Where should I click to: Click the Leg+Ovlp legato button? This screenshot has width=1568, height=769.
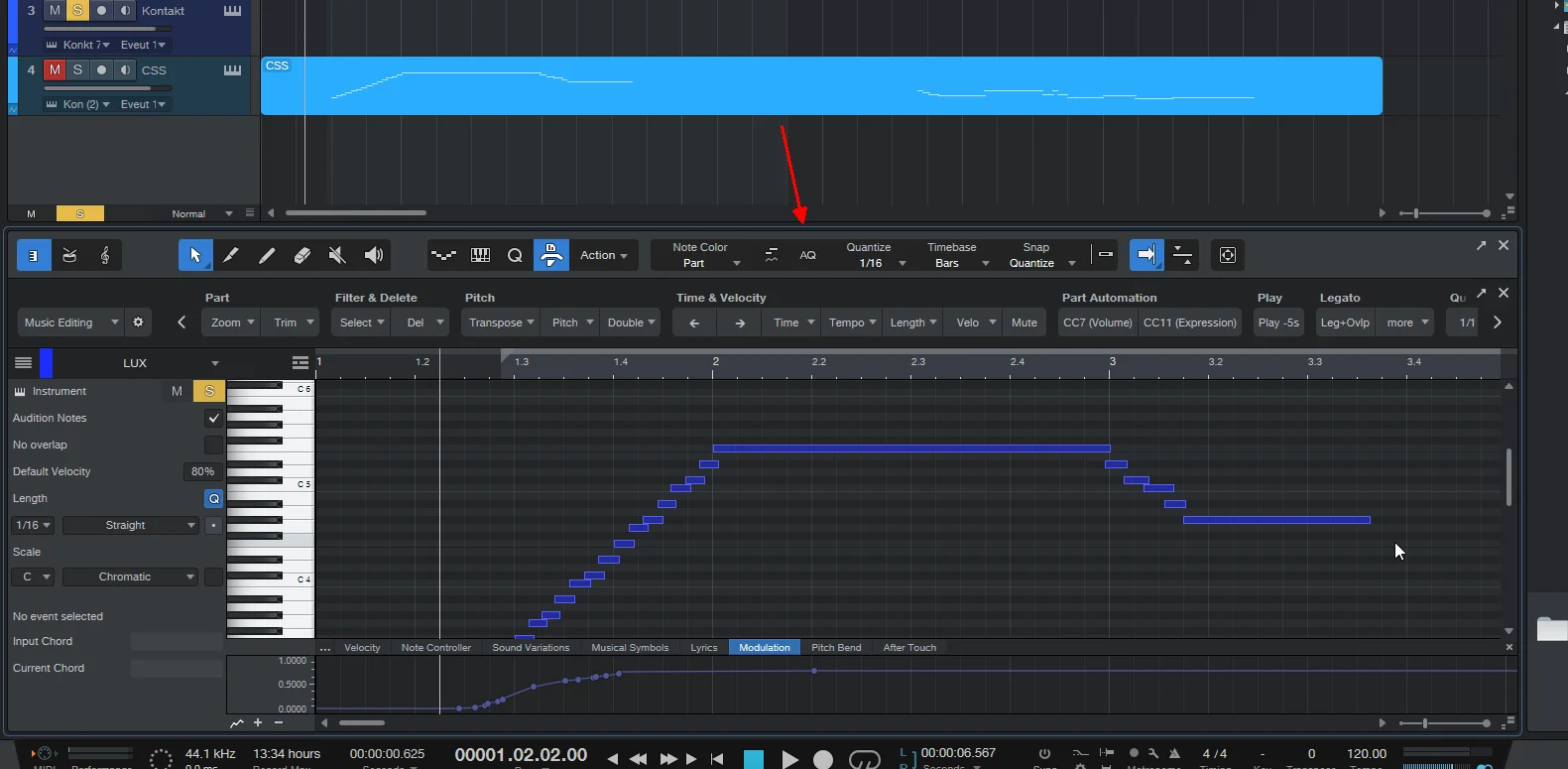tap(1345, 322)
